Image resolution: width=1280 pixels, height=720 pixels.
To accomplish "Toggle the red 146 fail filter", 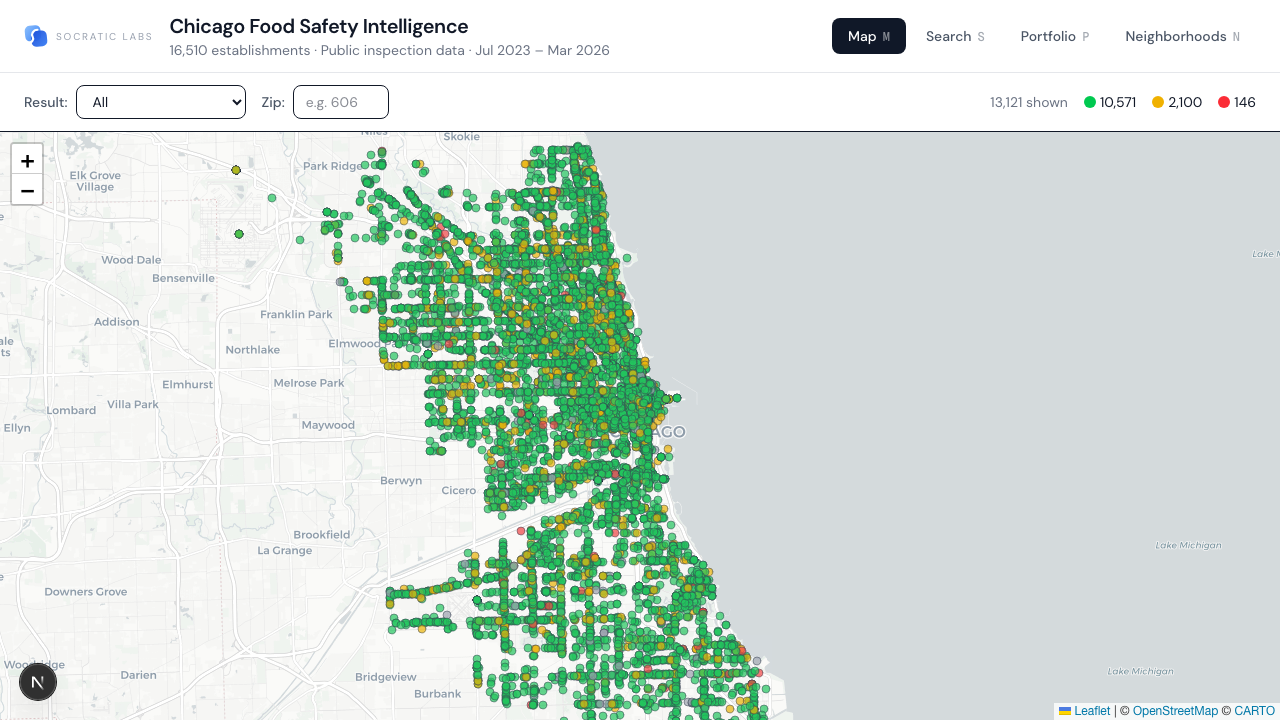I will pos(1237,102).
